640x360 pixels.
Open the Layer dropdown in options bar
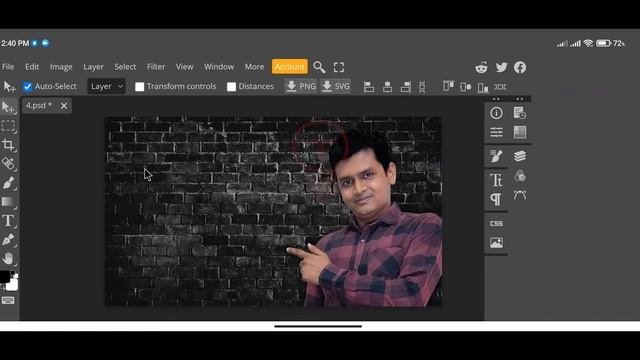tap(106, 87)
